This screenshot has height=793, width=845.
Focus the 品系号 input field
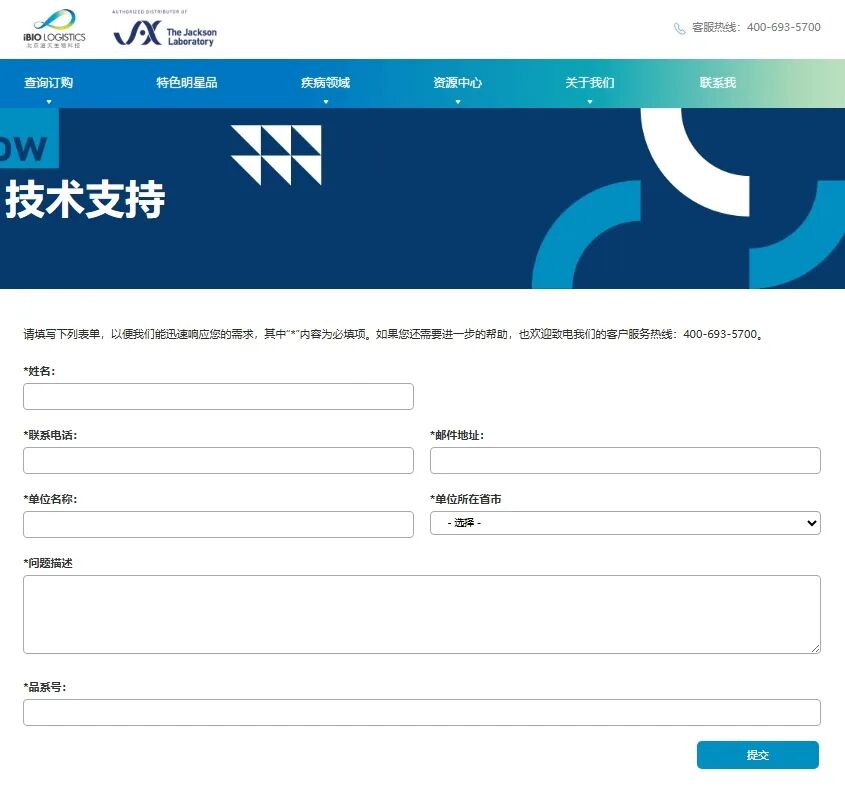pos(421,712)
